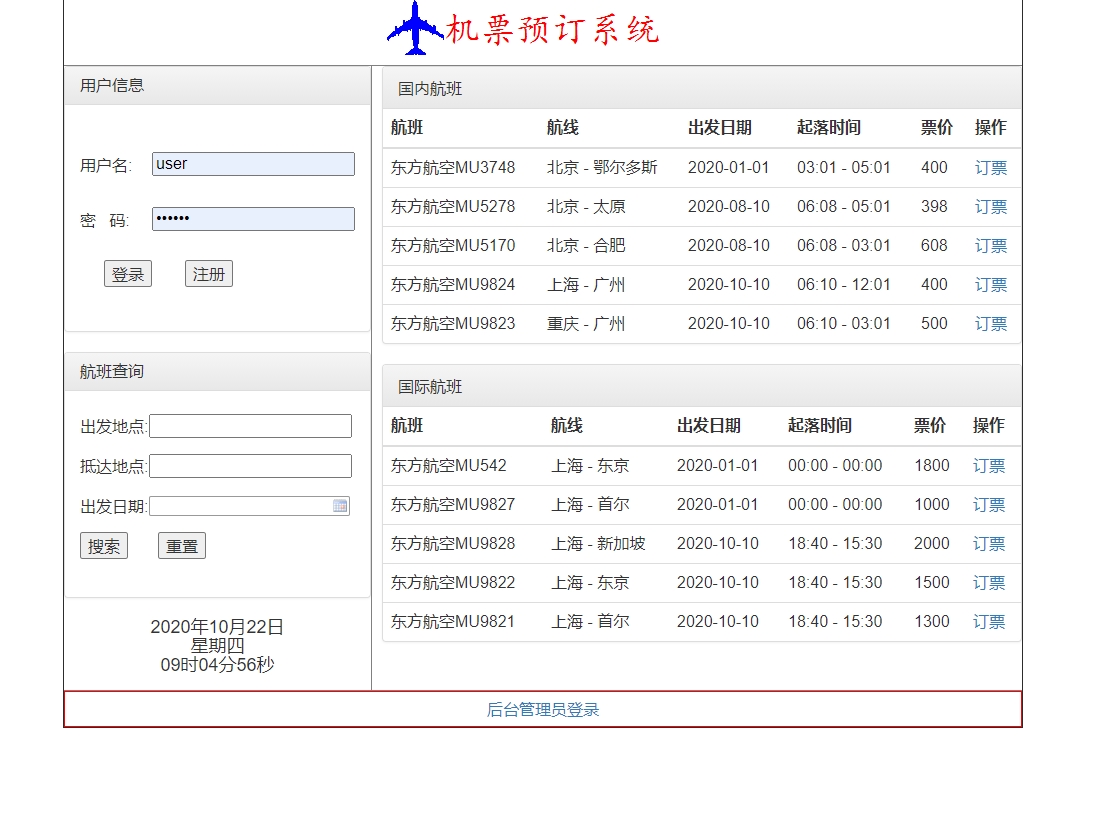Book flight 东方航空MU9824 from 上海
The image size is (1116, 818).
click(x=989, y=284)
